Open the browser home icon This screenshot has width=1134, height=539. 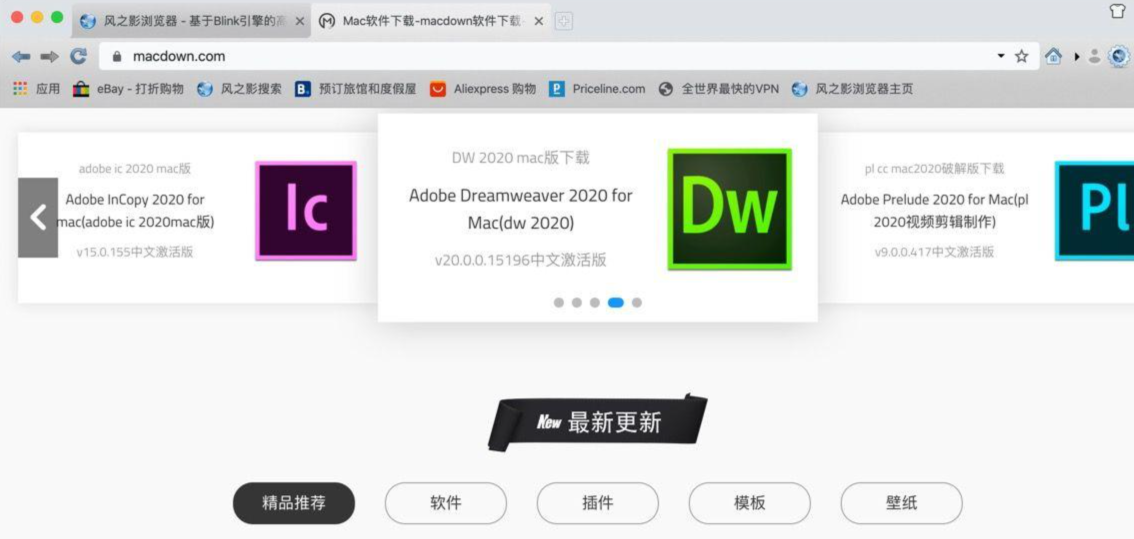point(1054,56)
